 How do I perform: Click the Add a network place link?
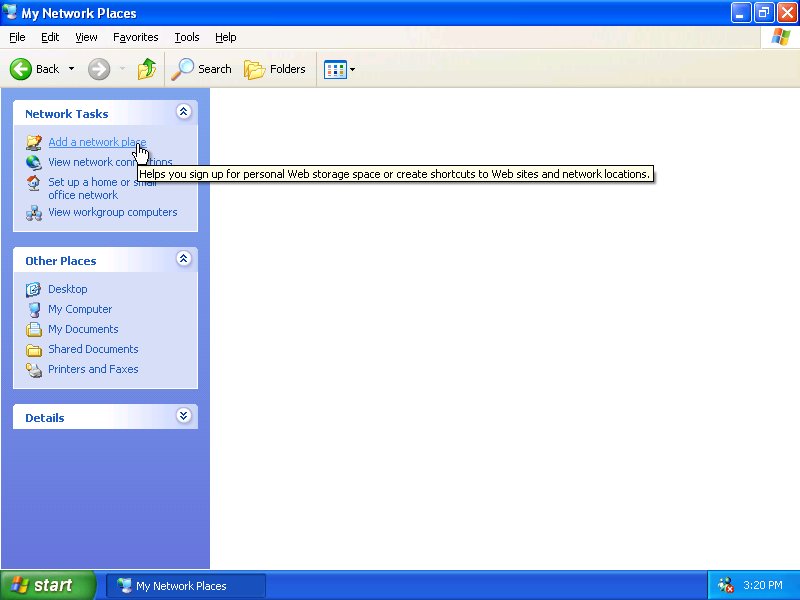(x=96, y=142)
